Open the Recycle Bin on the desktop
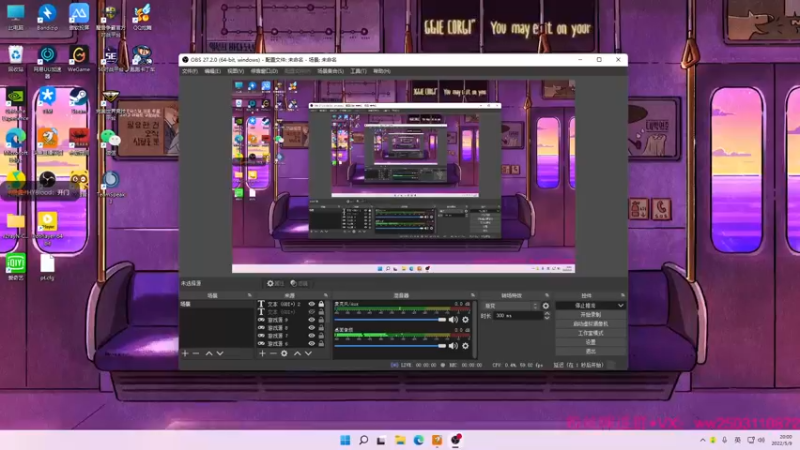 15,59
